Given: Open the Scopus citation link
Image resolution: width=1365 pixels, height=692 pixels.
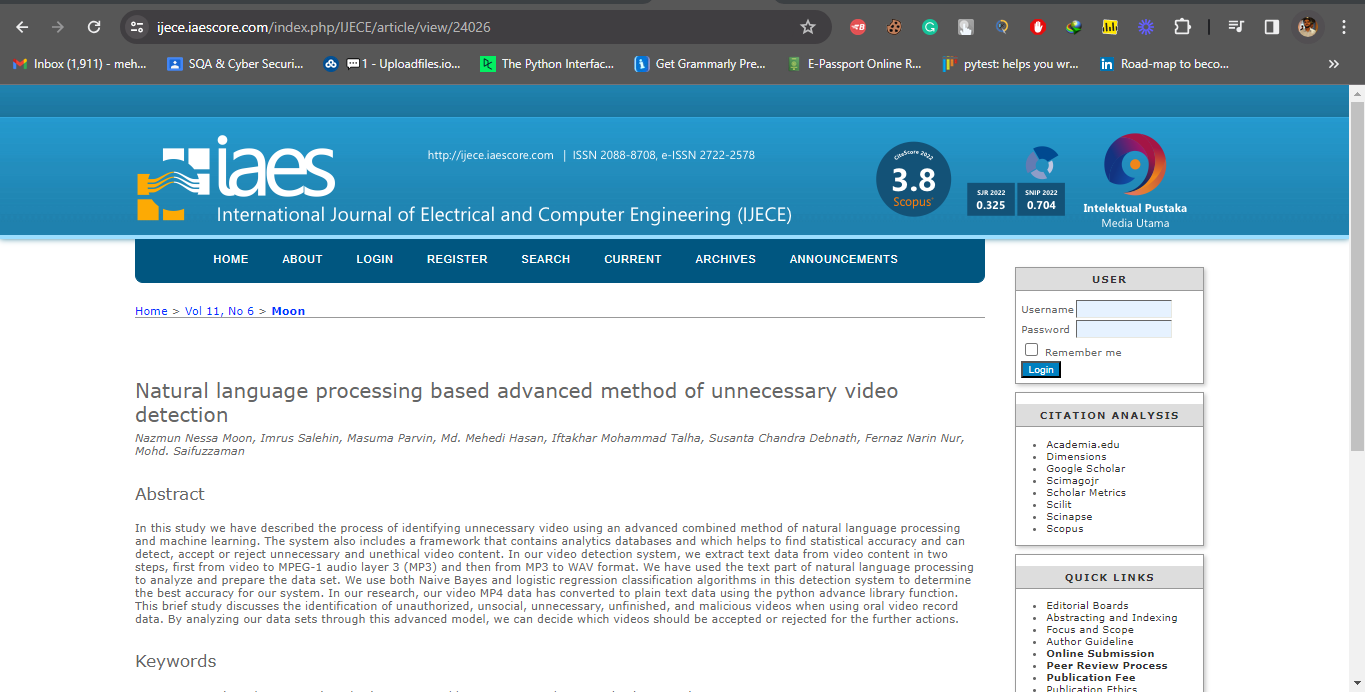Looking at the screenshot, I should (x=1065, y=529).
